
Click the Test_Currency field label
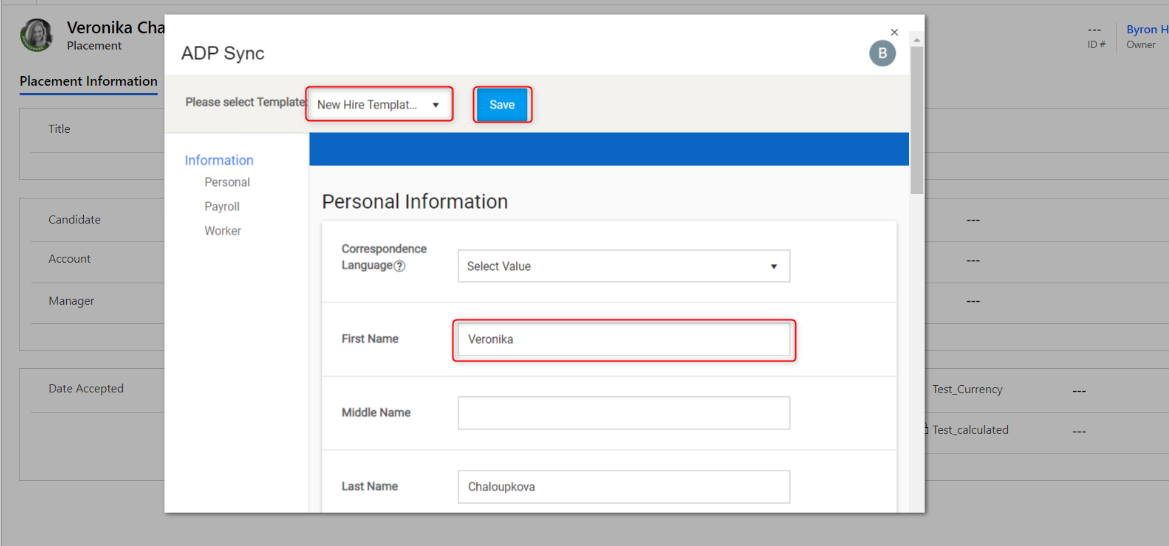[x=967, y=389]
